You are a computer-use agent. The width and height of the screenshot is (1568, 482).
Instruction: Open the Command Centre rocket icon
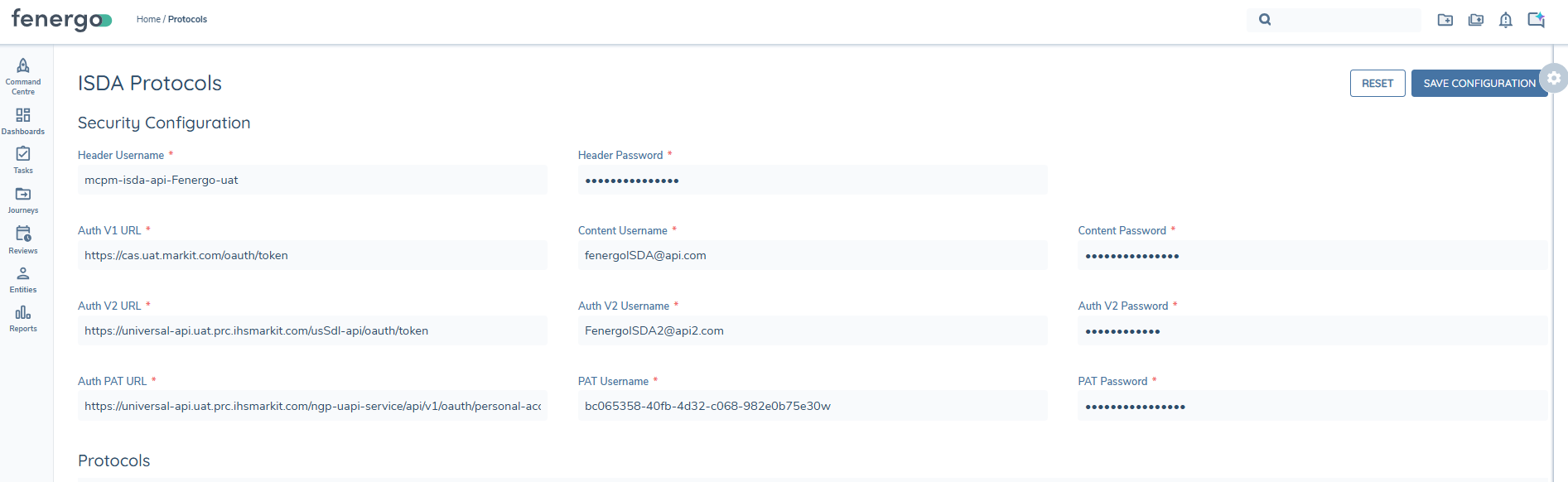23,65
